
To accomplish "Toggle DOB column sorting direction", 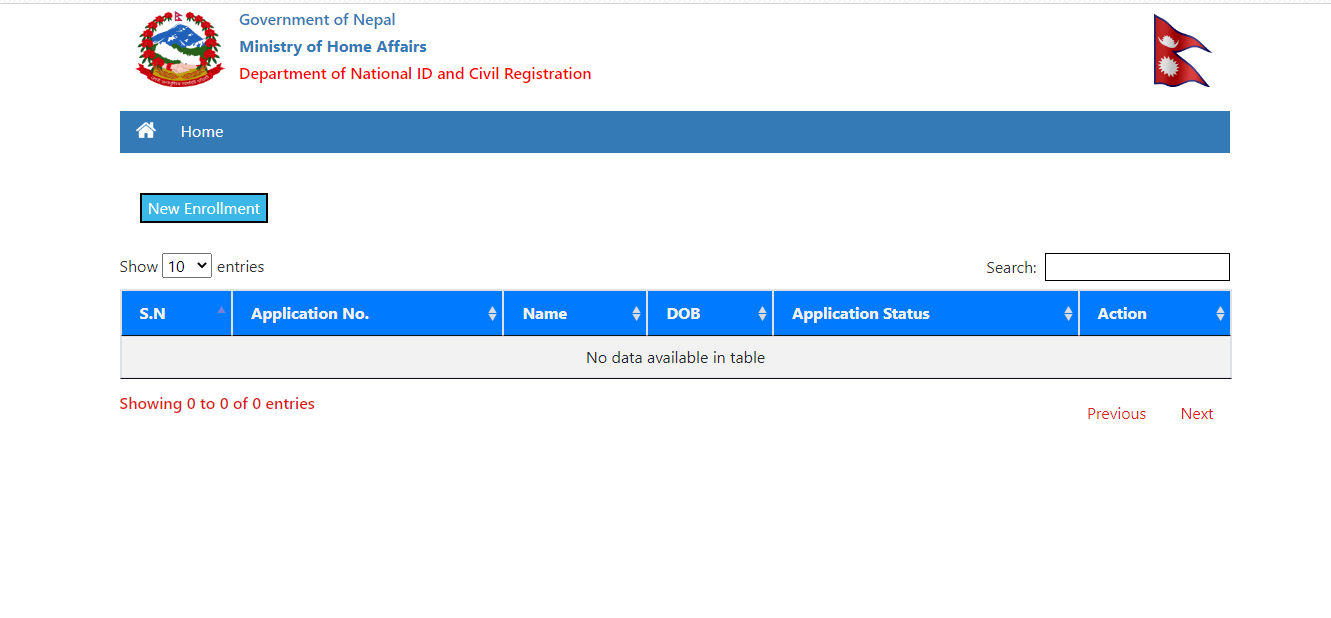I will 762,313.
